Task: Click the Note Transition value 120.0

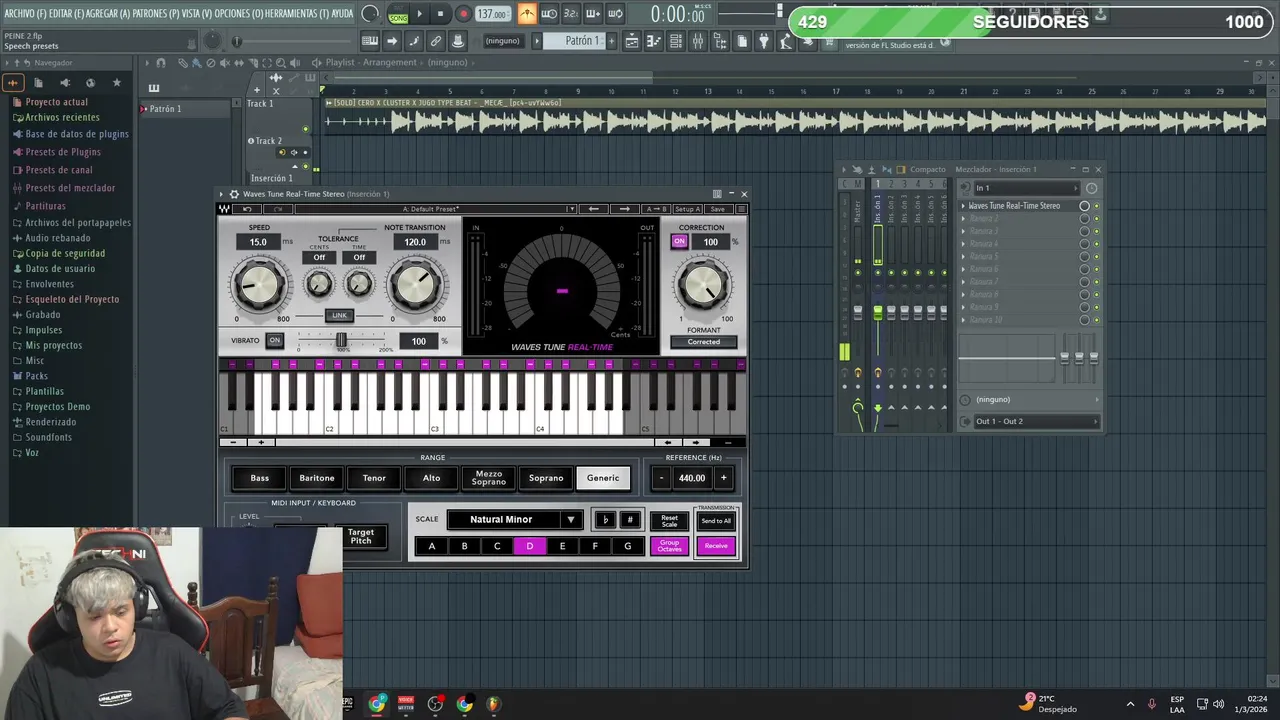Action: [415, 242]
